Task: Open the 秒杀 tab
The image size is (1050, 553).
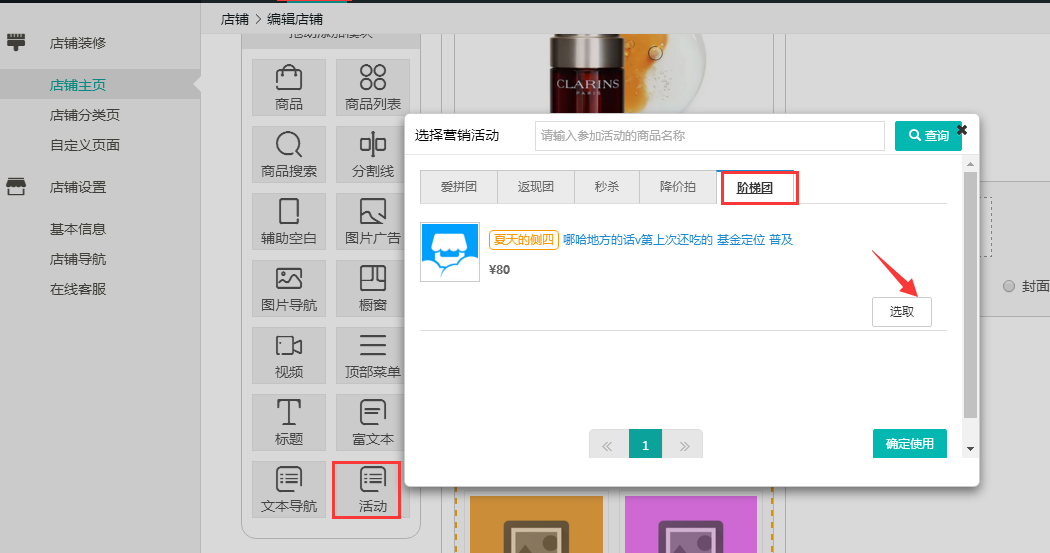Action: tap(607, 187)
